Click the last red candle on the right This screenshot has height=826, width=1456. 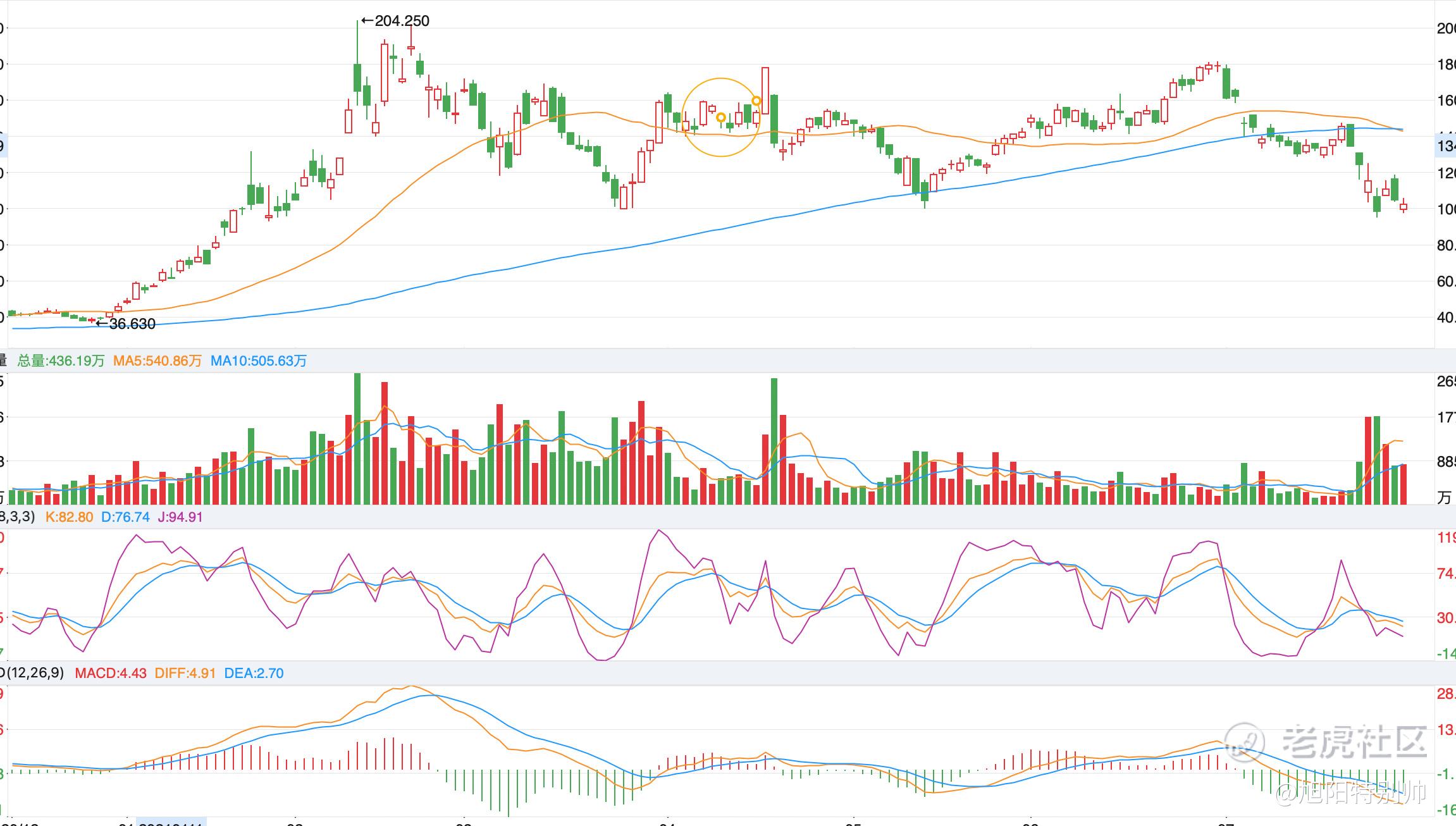click(x=1404, y=206)
